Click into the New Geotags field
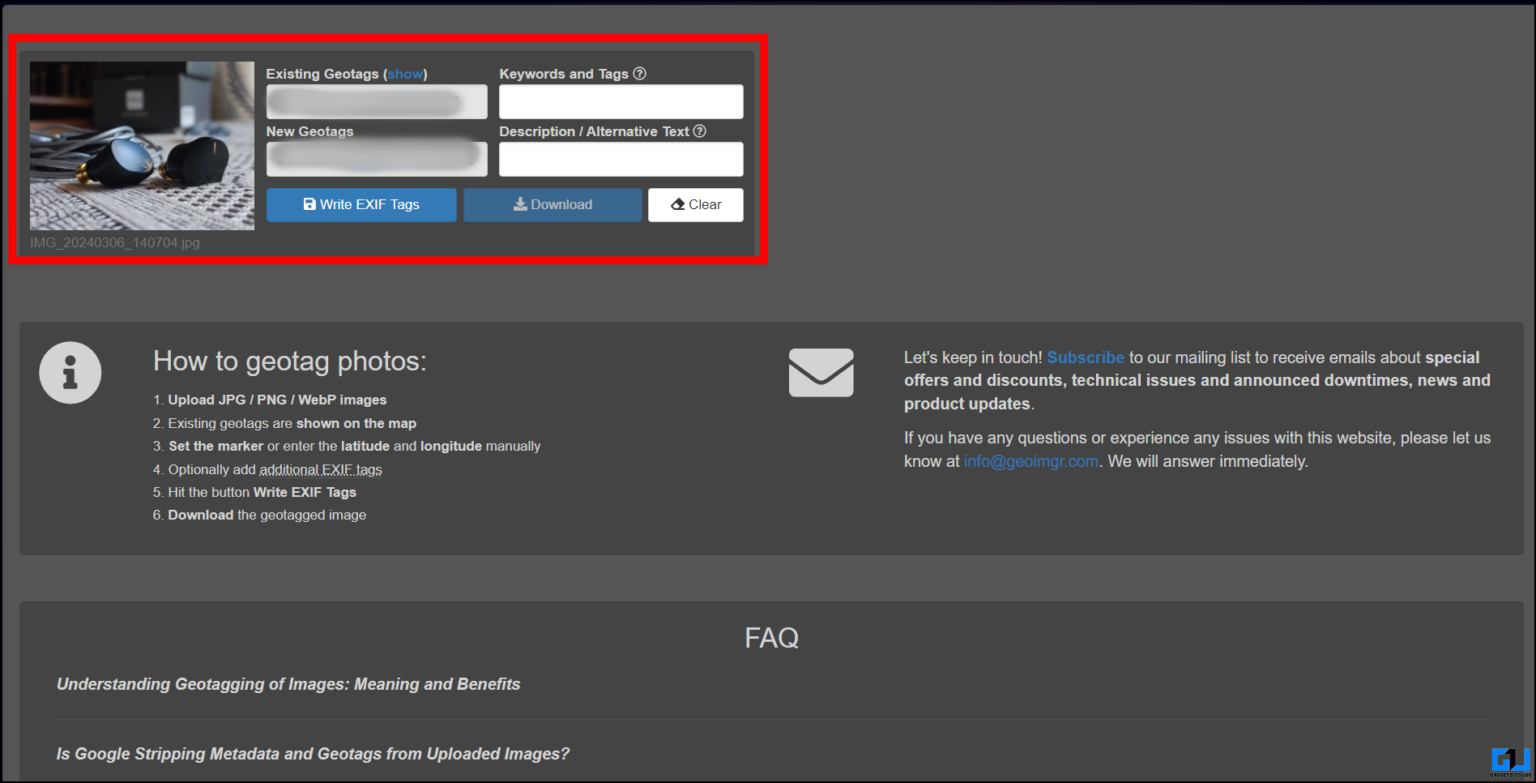Screen dimensions: 1536x783 coord(376,160)
